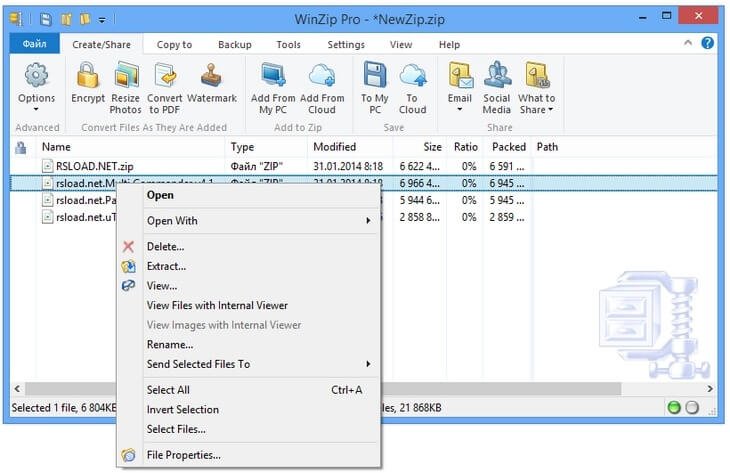Open the Help tab
The width and height of the screenshot is (730, 473).
[x=449, y=45]
